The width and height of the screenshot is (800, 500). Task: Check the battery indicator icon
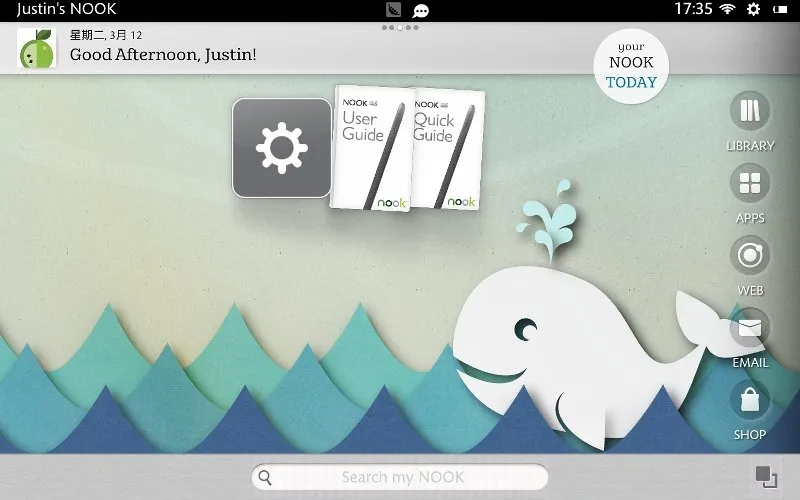780,9
